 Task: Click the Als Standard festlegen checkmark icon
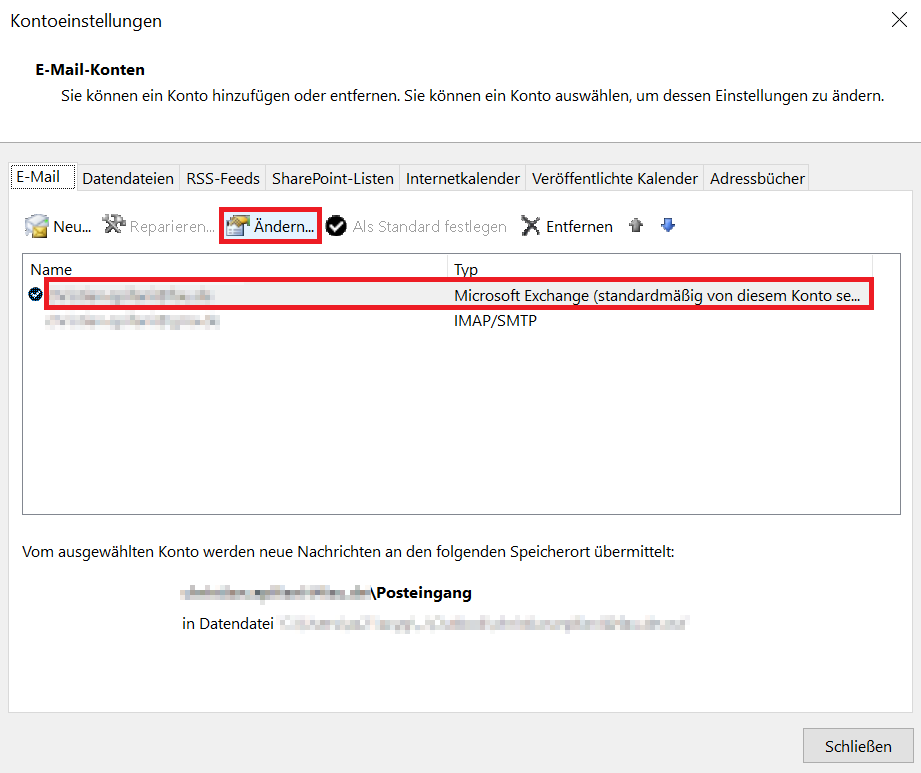tap(337, 226)
